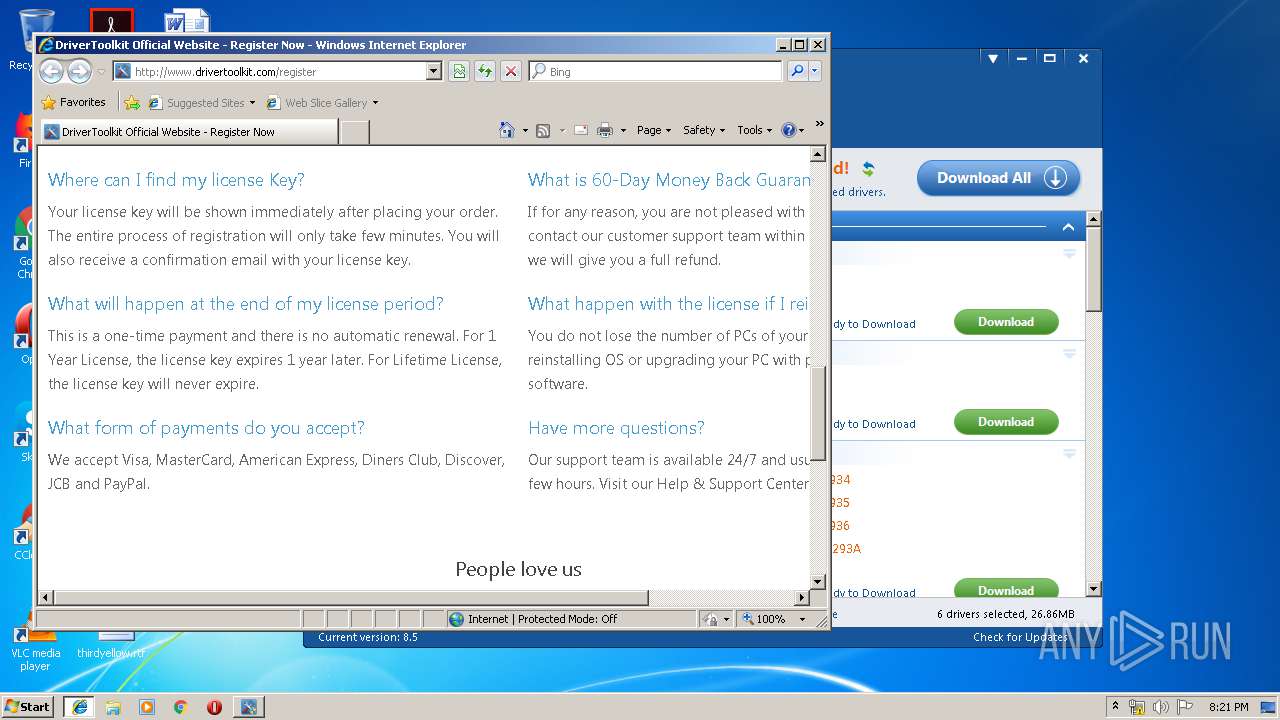
Task: Select the DriverToolkit Official Website tab
Action: pyautogui.click(x=189, y=132)
